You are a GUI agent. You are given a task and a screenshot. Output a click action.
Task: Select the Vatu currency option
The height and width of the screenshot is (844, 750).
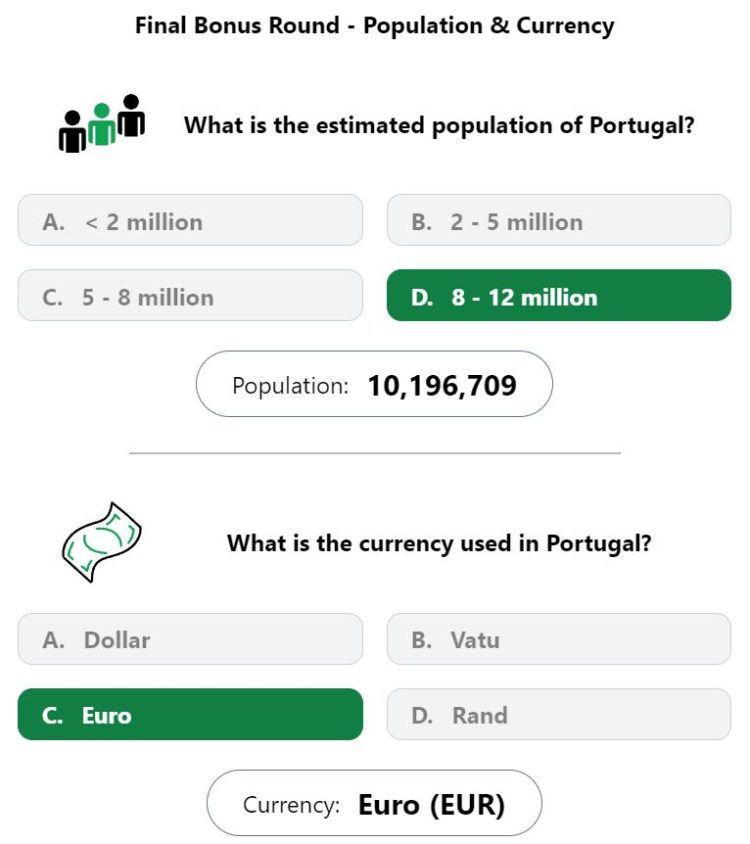point(559,639)
